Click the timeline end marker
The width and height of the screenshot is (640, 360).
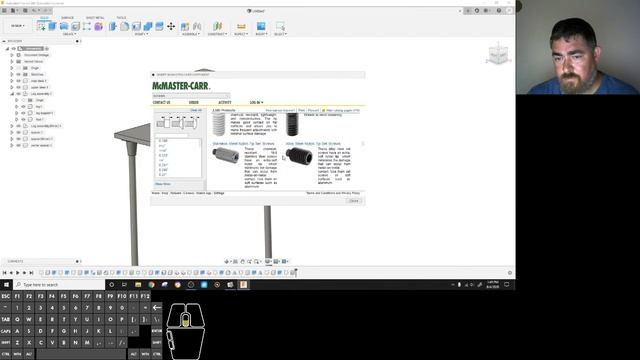coord(296,272)
